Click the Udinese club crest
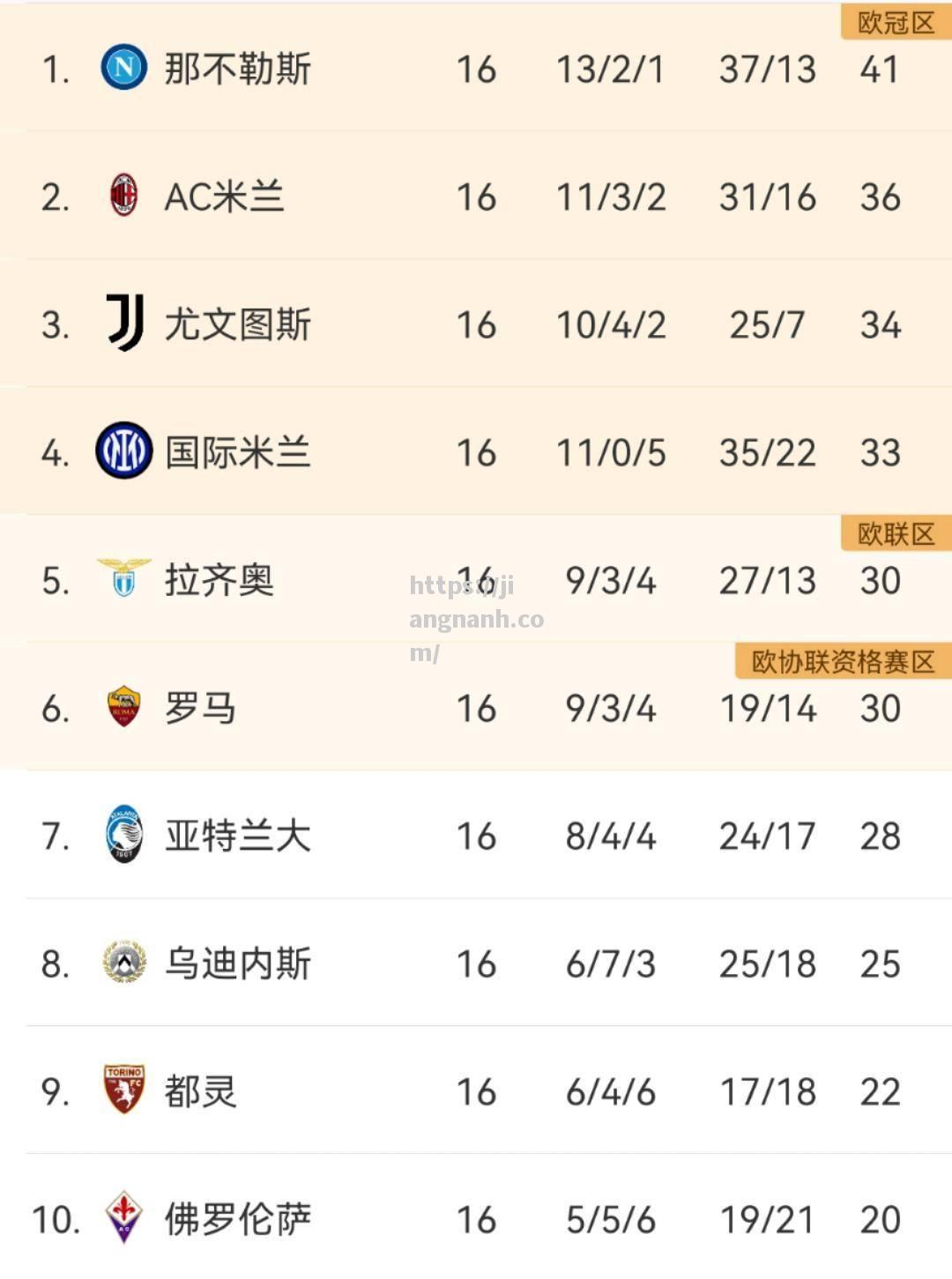 click(123, 962)
